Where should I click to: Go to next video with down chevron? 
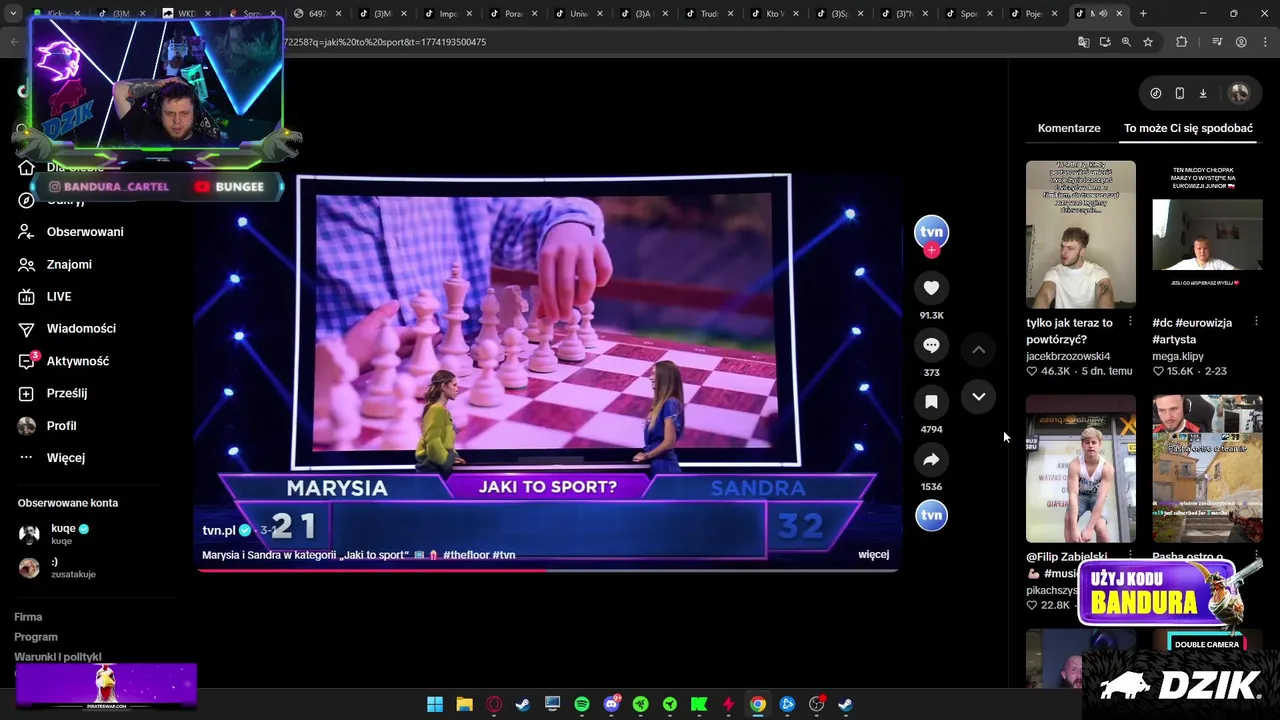click(x=979, y=397)
